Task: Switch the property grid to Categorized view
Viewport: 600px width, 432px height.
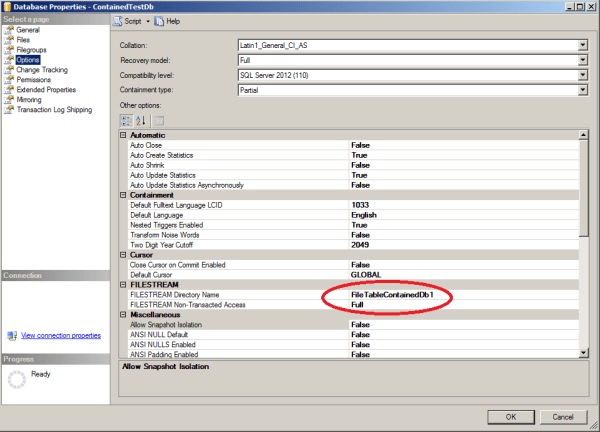Action: (126, 121)
